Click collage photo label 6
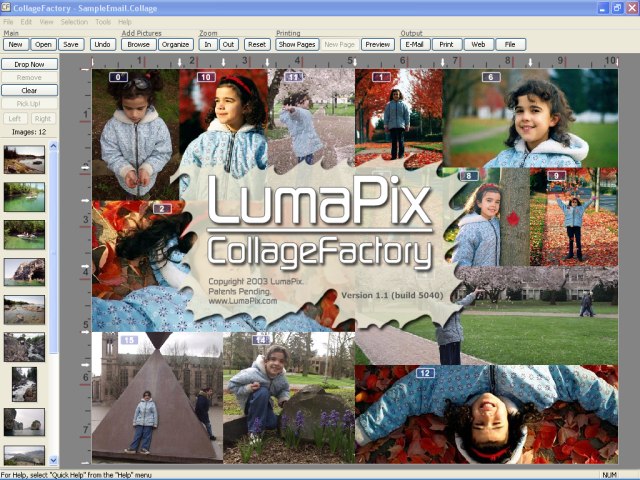The image size is (640, 480). 491,77
